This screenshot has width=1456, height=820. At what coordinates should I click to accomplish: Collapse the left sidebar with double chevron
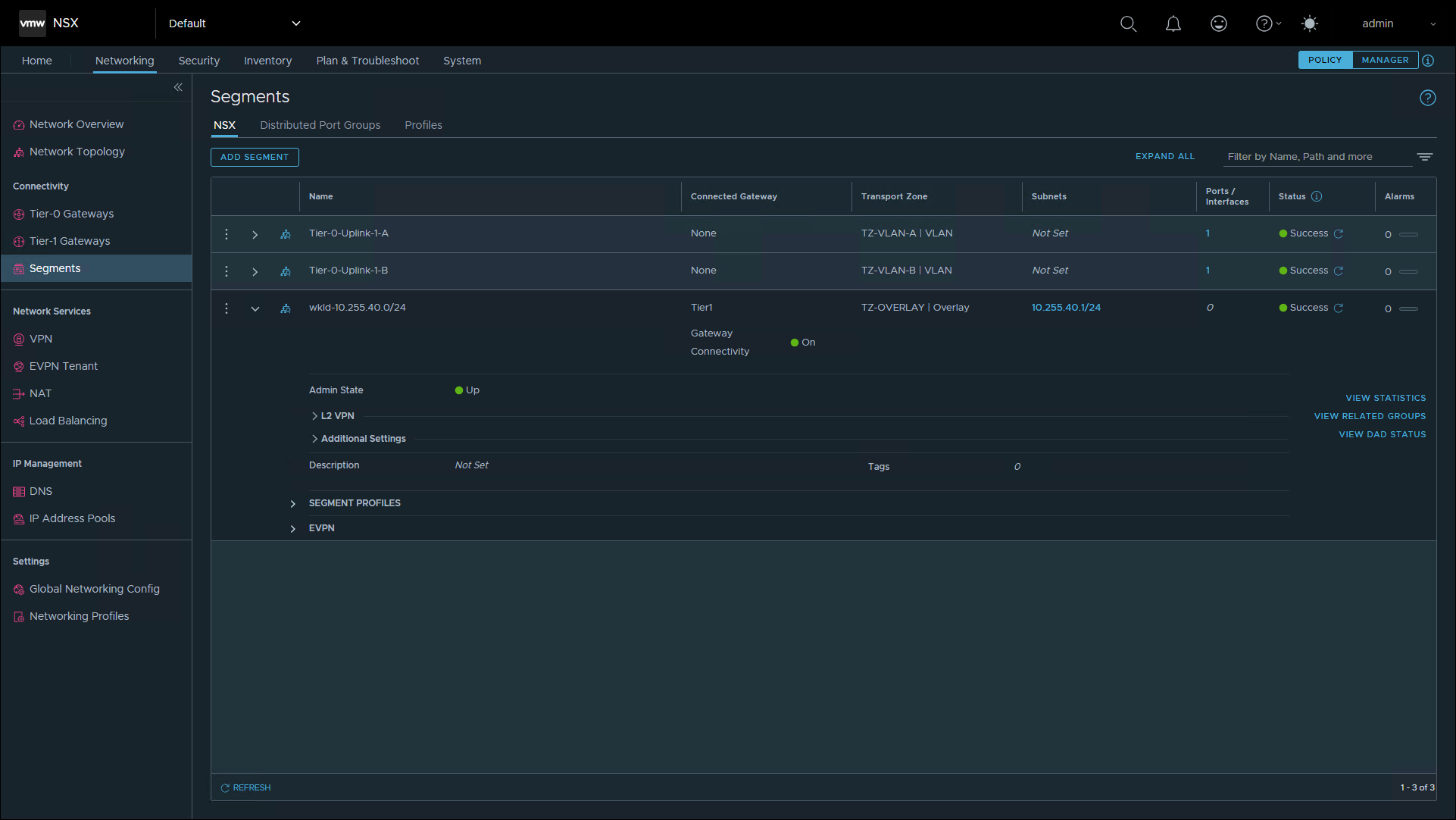178,87
